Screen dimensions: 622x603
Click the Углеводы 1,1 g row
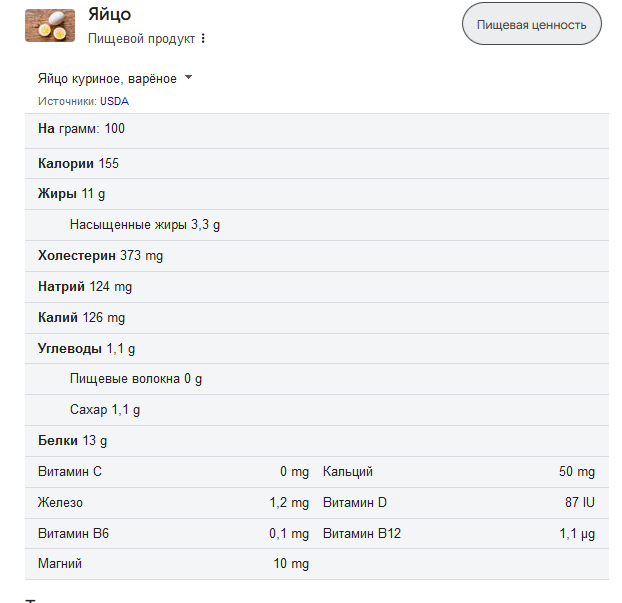click(317, 349)
